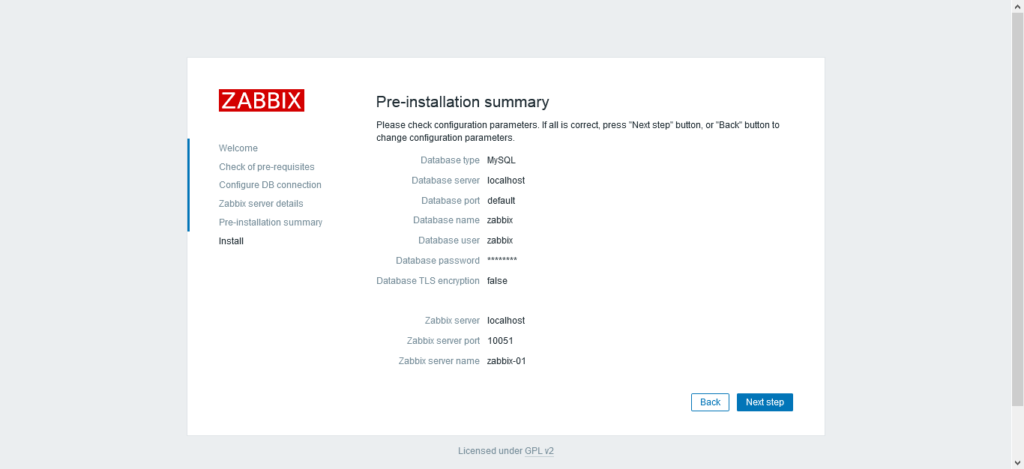This screenshot has height=469, width=1024.
Task: Click the Database port default value
Action: click(x=502, y=201)
